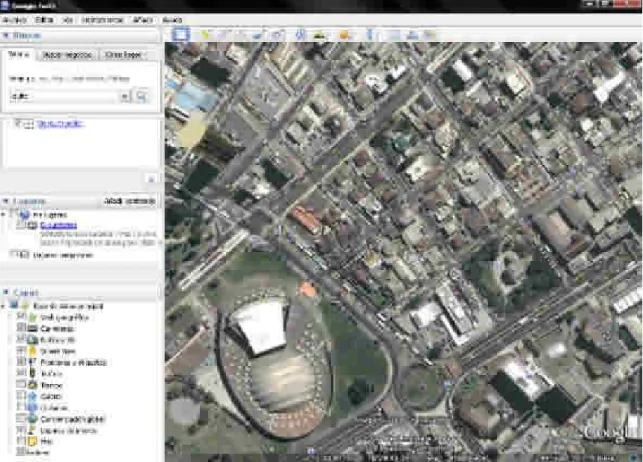Toggle the search result checkbox

18,123
